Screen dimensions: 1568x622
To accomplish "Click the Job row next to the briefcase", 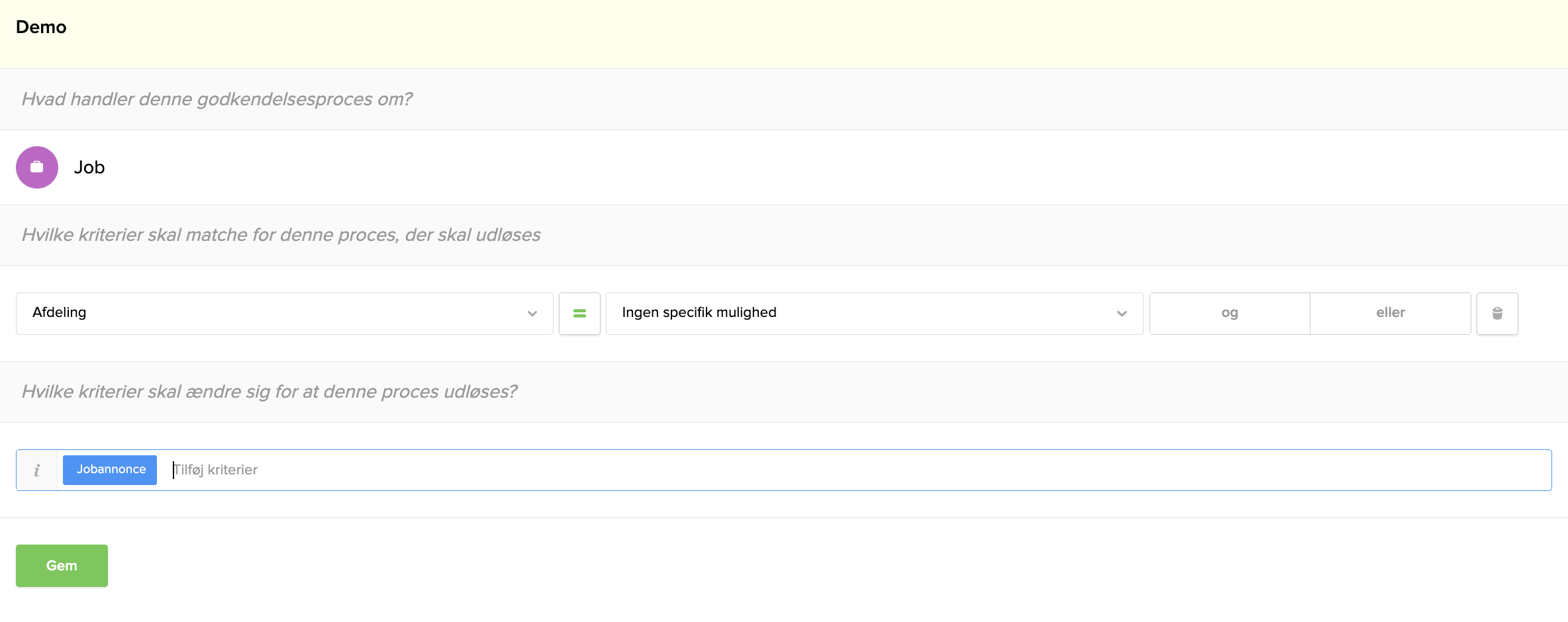I will [x=784, y=167].
